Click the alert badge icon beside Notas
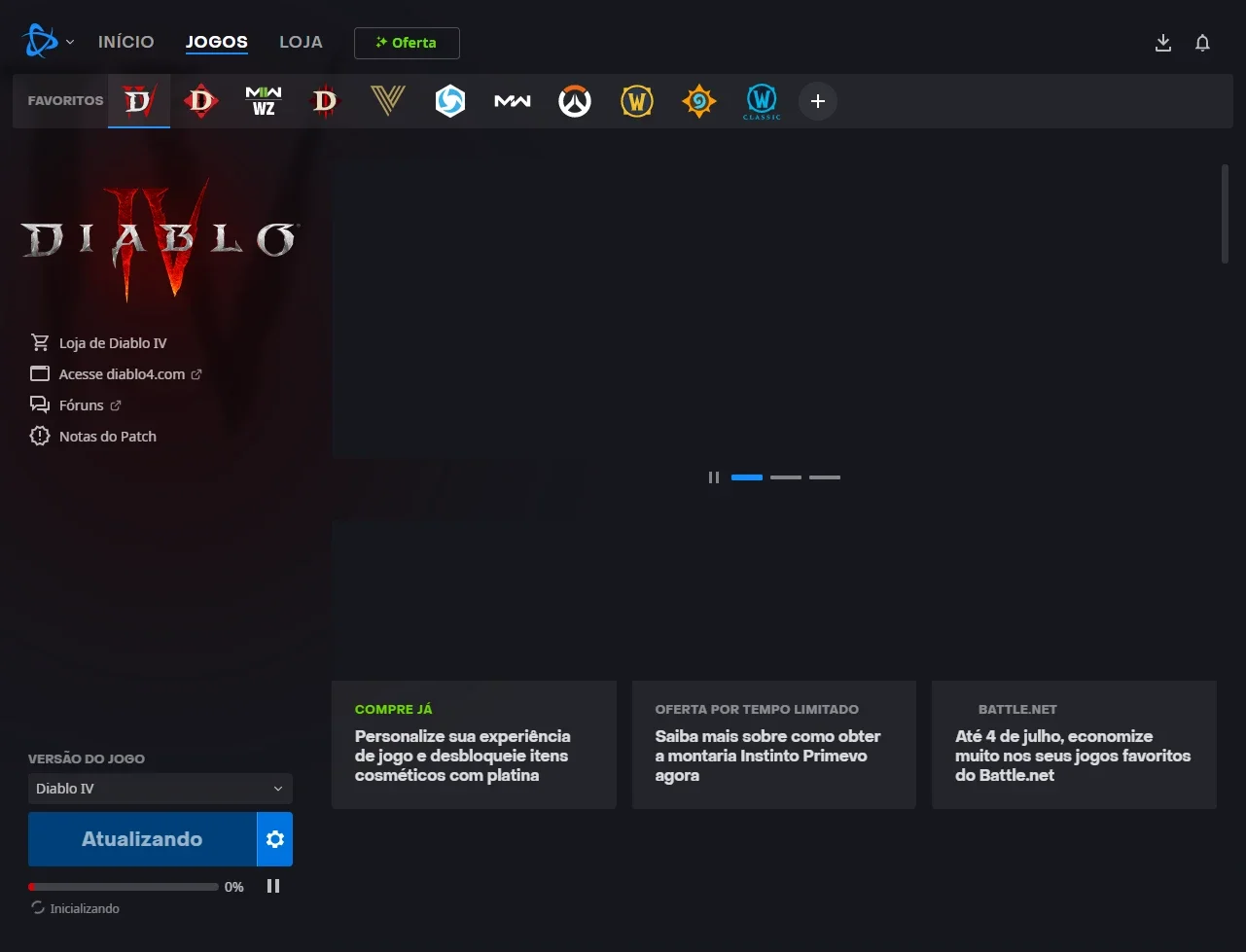Viewport: 1246px width, 952px height. tap(40, 436)
